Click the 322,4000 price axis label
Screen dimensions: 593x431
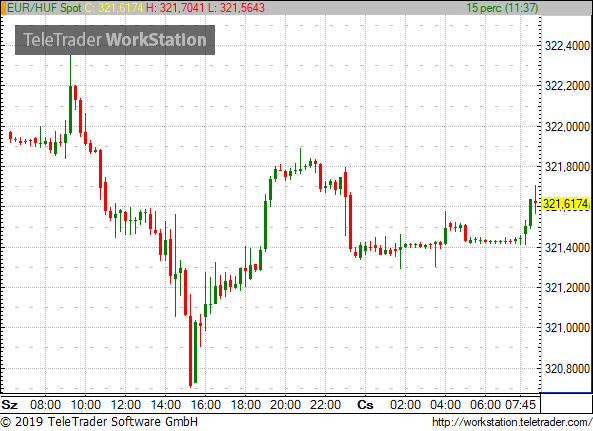pos(567,46)
